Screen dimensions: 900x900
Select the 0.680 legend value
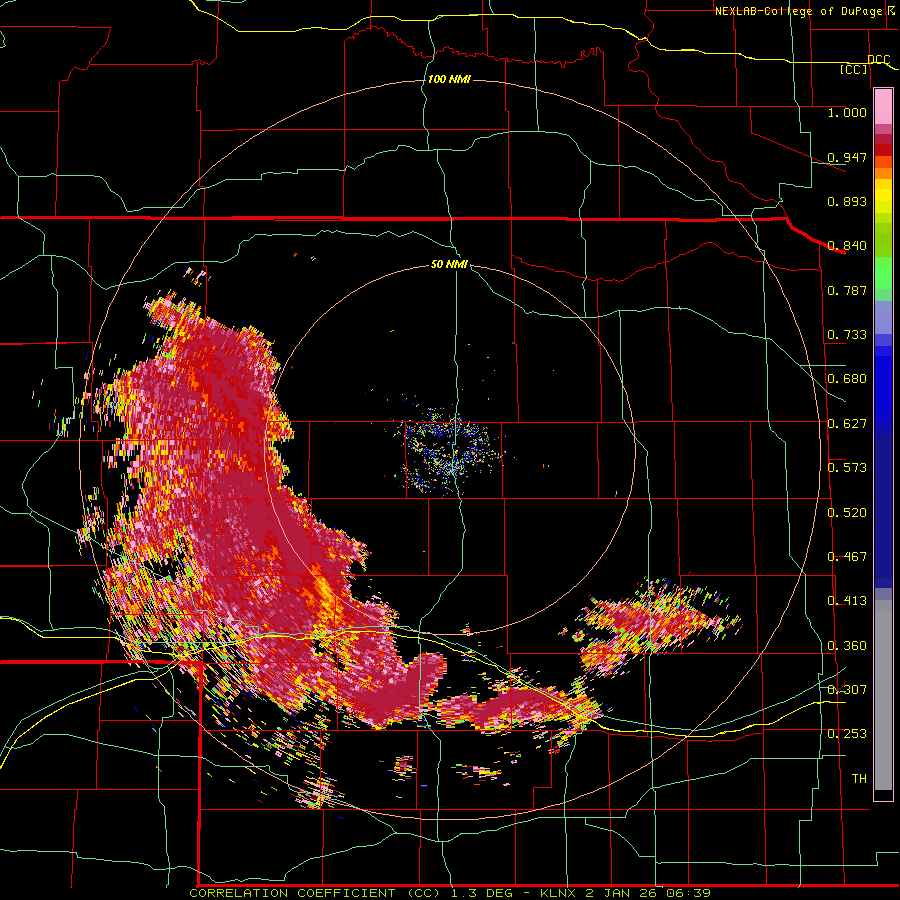point(847,379)
